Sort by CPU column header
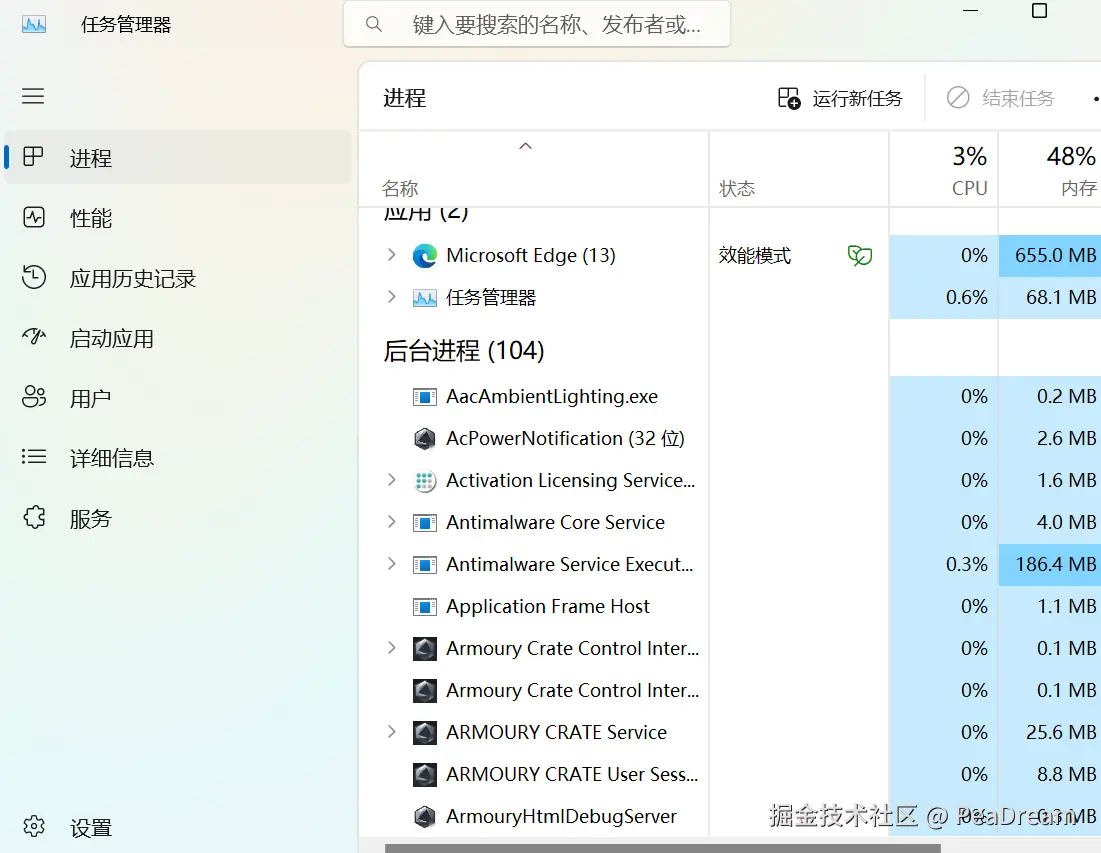This screenshot has width=1101, height=853. pyautogui.click(x=944, y=168)
